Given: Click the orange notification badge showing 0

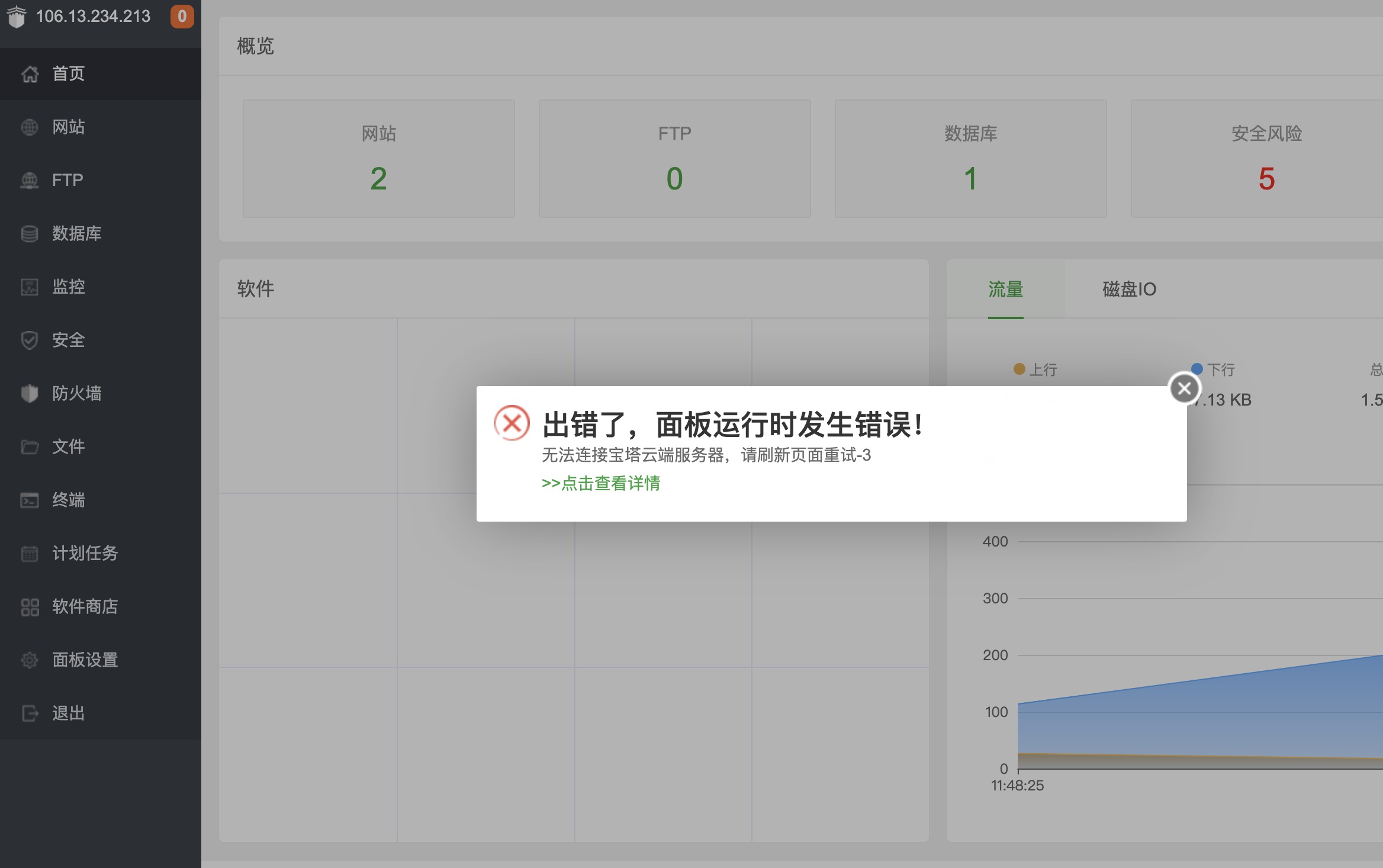Looking at the screenshot, I should tap(182, 17).
